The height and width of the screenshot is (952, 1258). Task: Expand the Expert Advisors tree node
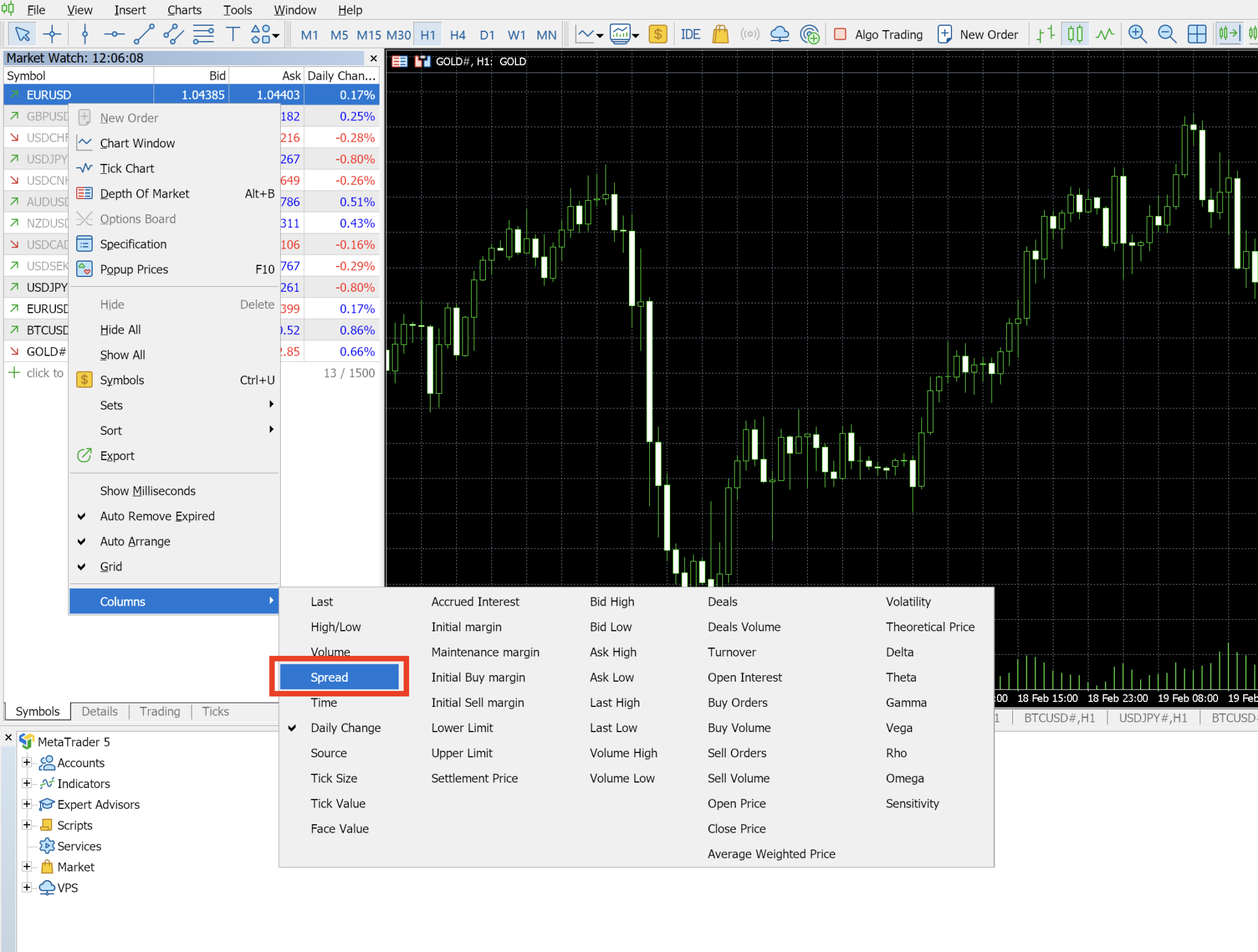pos(27,804)
